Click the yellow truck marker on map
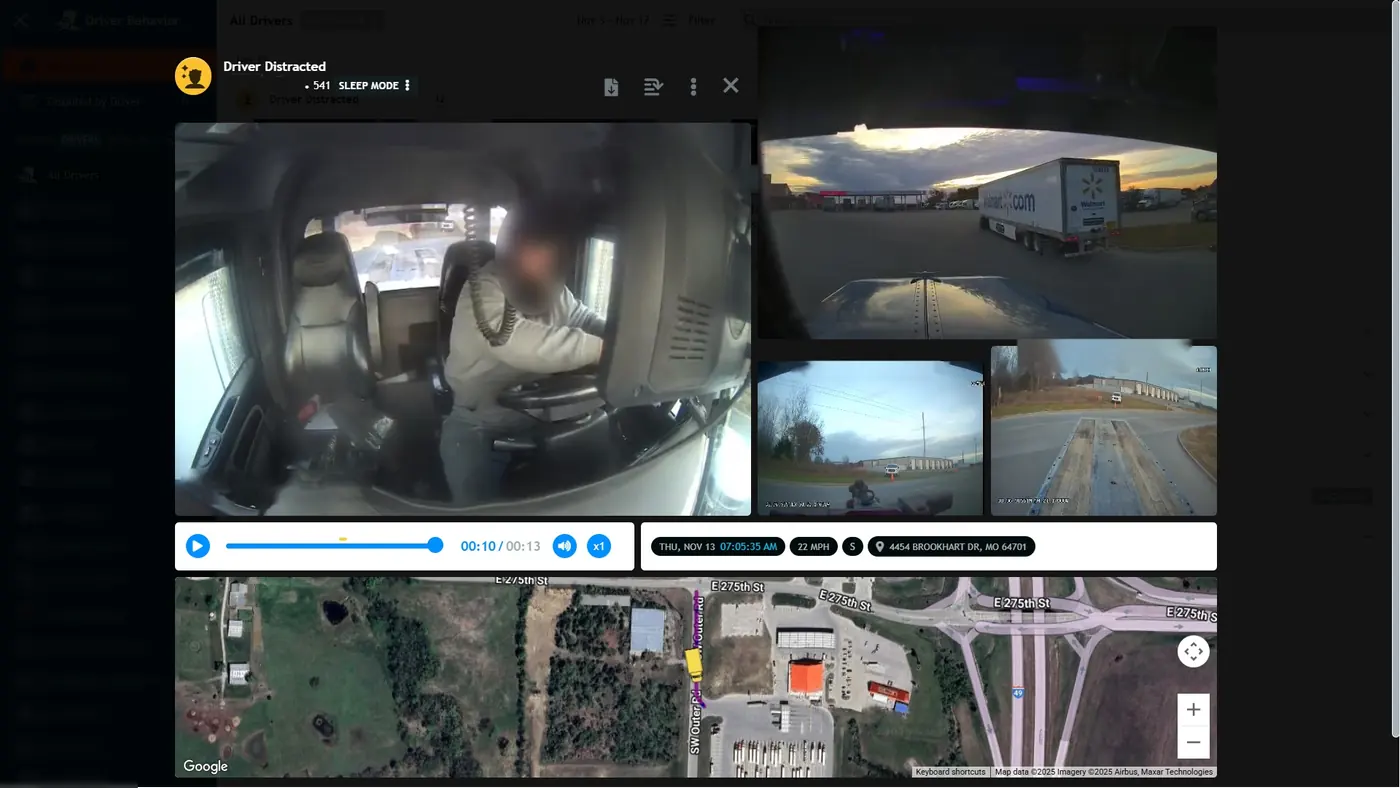Screen dimensions: 1400x788 [x=693, y=665]
